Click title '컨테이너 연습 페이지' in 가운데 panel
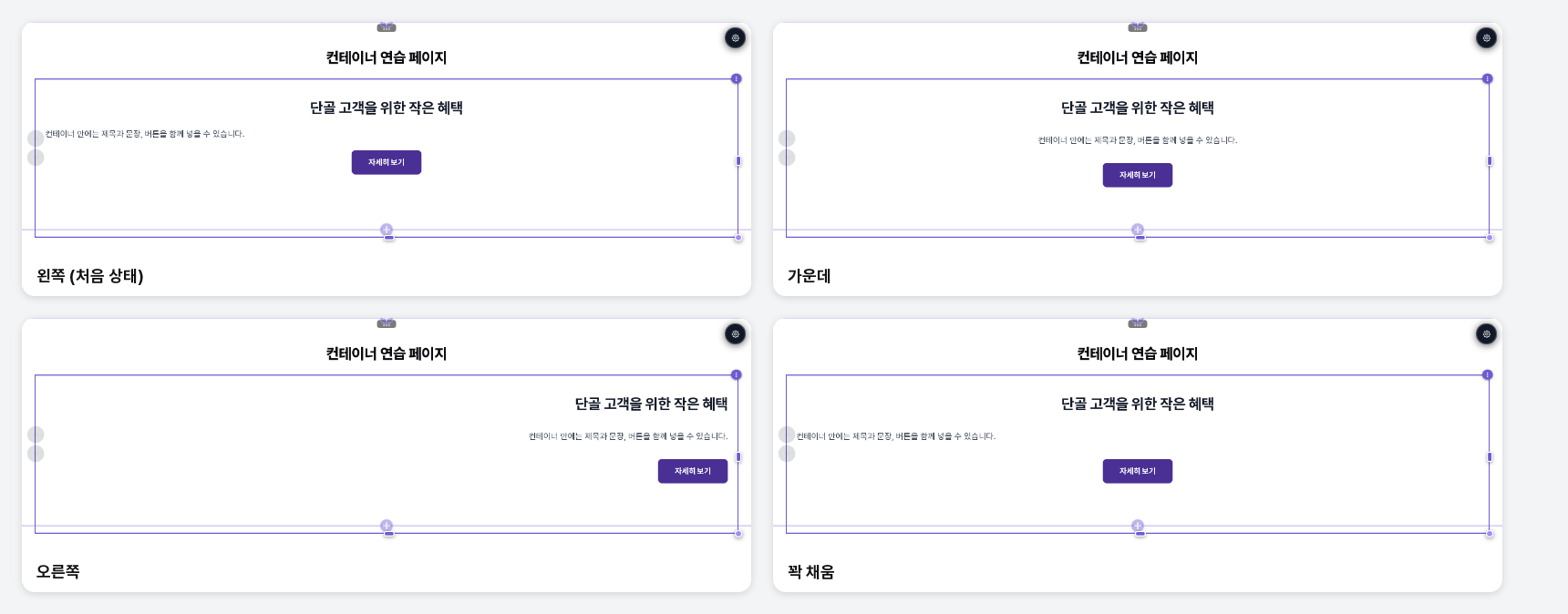Screen dimensions: 1568x614 coord(1138,57)
